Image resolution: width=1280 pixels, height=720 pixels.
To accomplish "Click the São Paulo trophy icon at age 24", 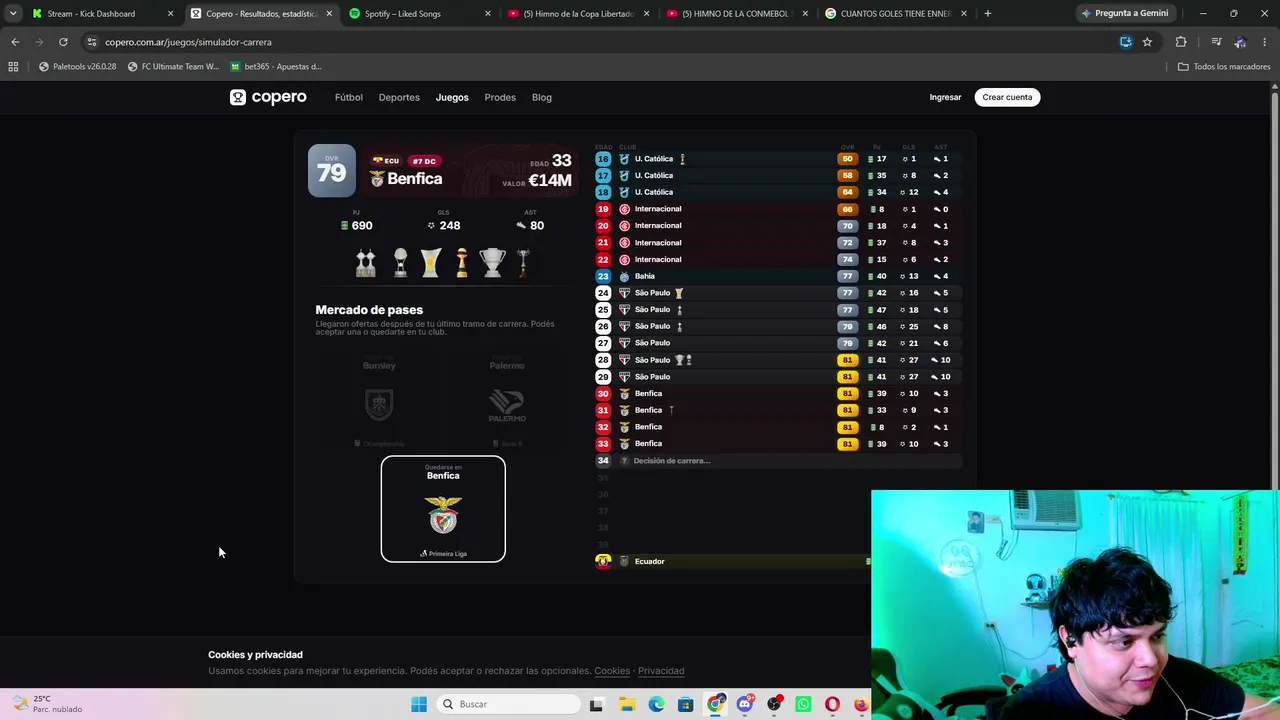I will [679, 293].
